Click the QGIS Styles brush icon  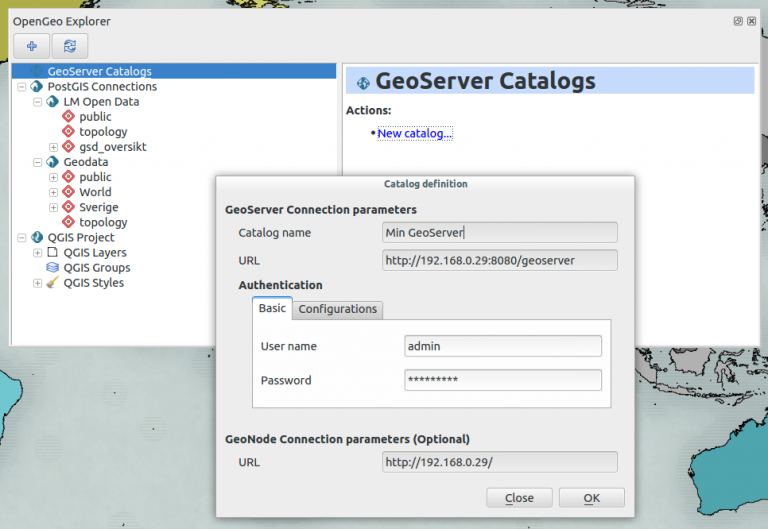point(52,283)
